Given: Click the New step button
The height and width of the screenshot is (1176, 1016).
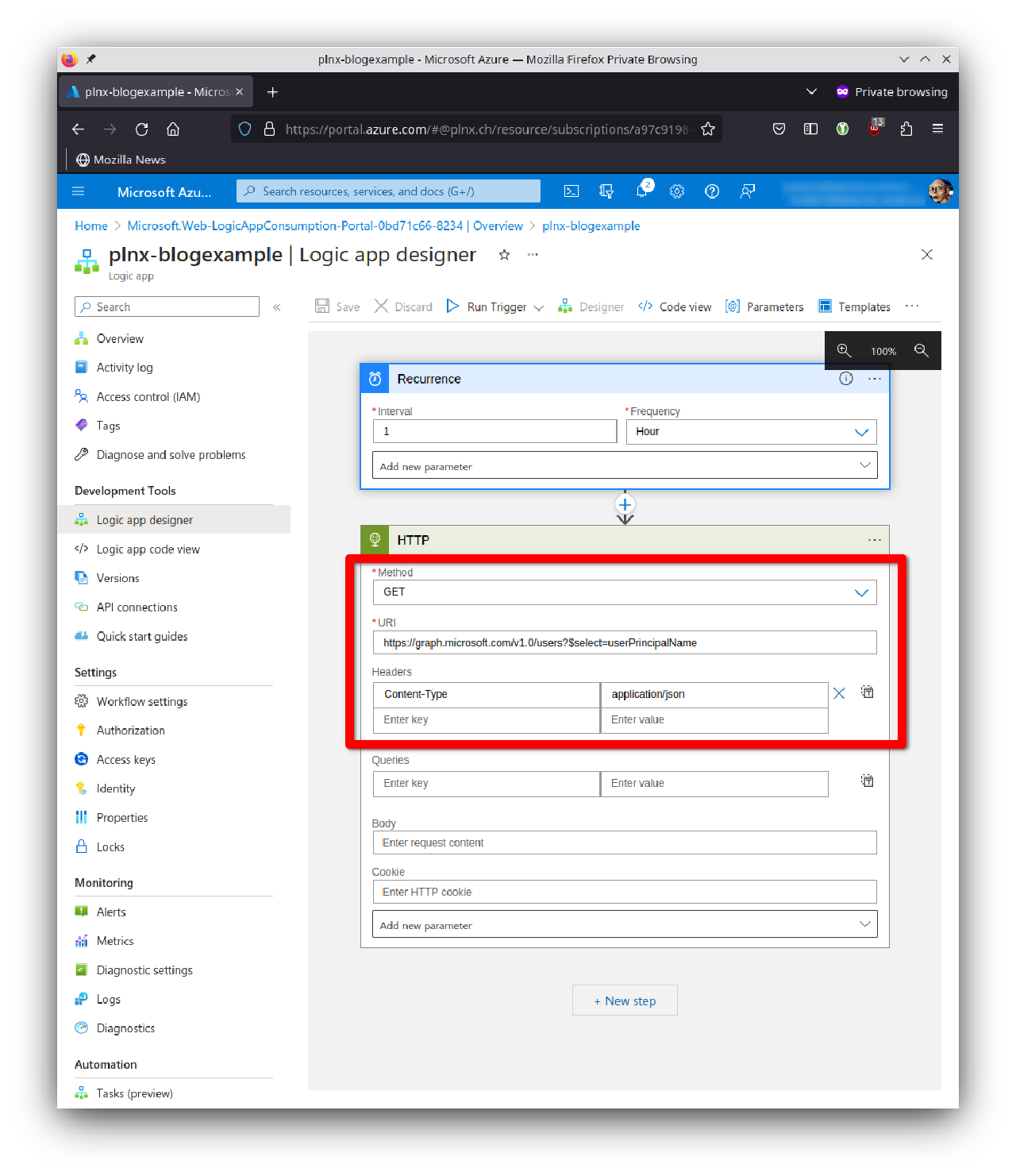Looking at the screenshot, I should 625,1000.
